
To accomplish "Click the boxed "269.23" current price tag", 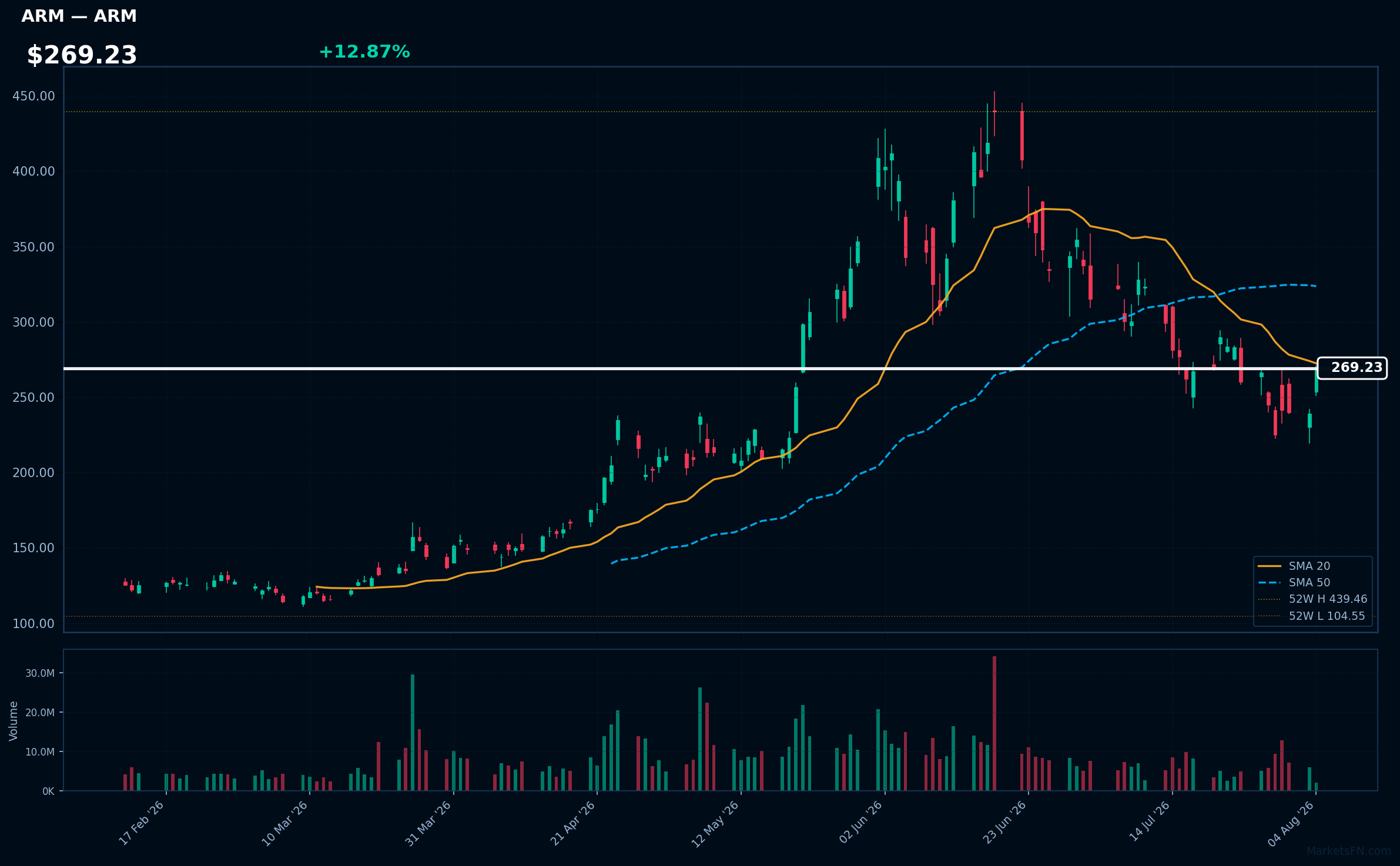I will coord(1352,368).
